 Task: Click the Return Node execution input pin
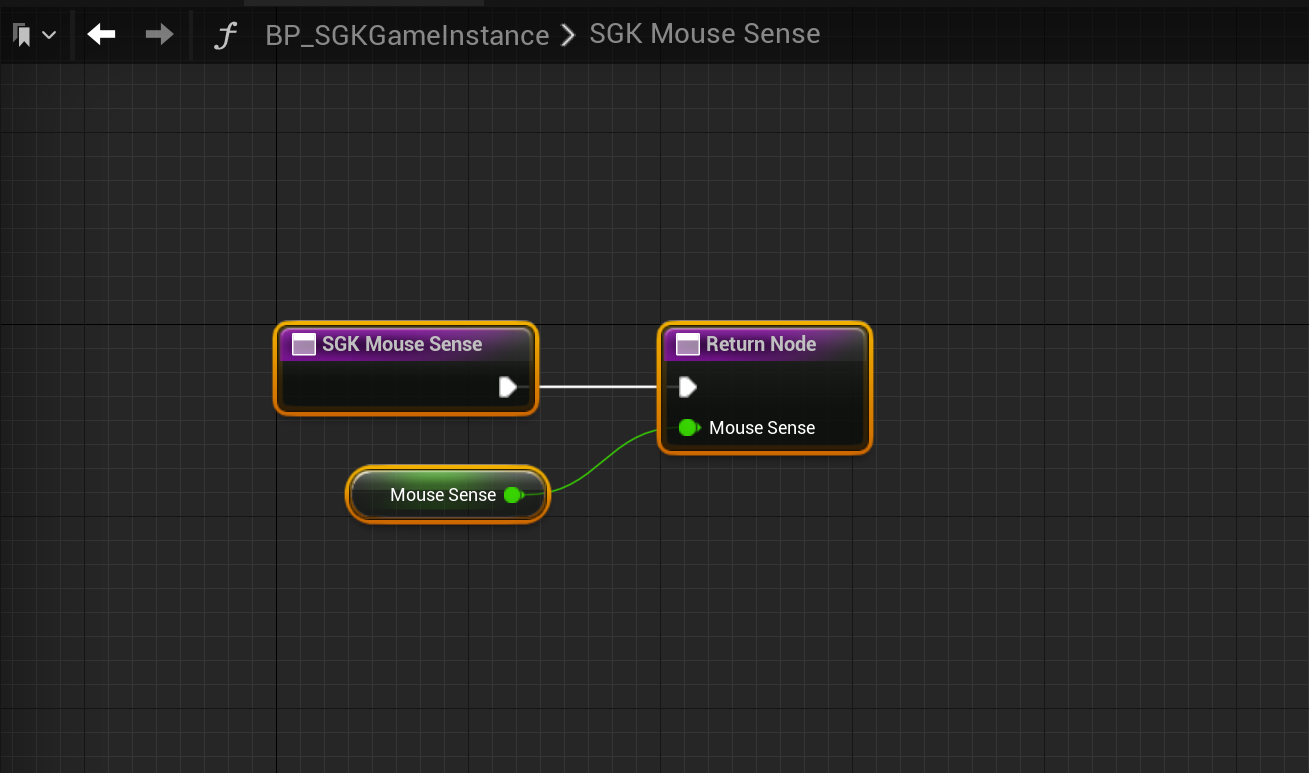point(687,387)
